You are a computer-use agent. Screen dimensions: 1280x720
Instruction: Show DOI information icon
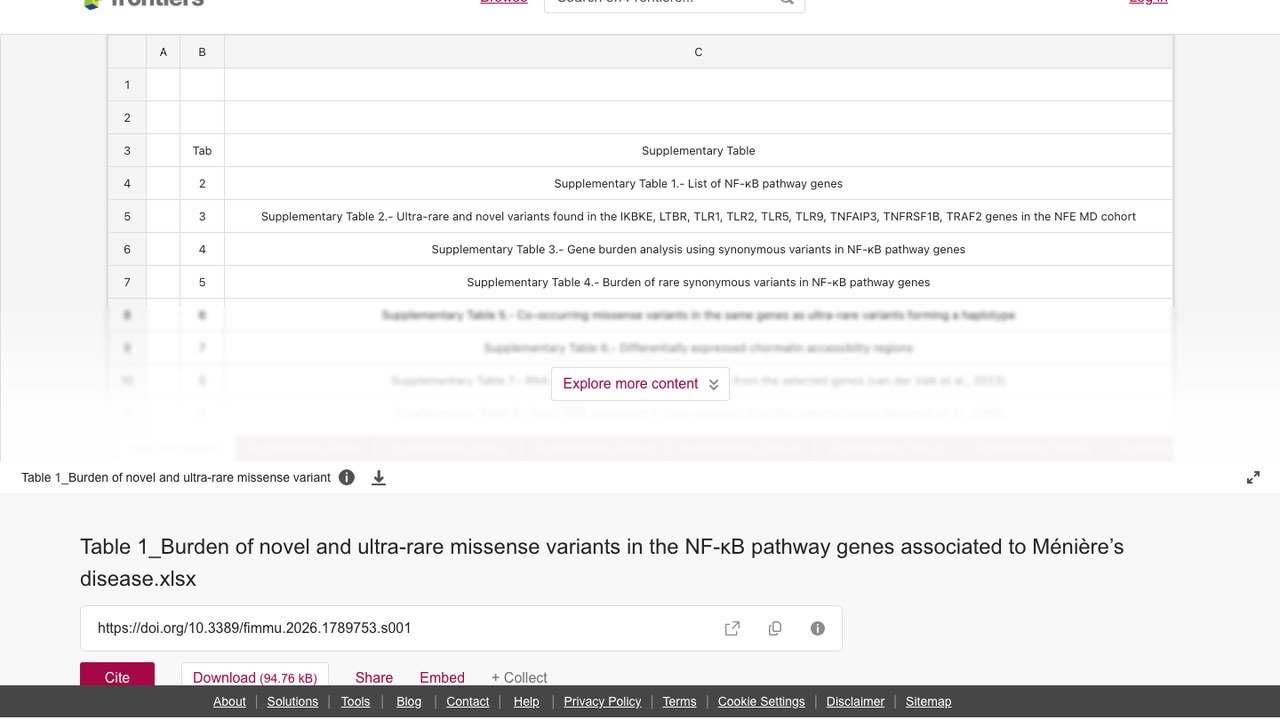pyautogui.click(x=818, y=628)
